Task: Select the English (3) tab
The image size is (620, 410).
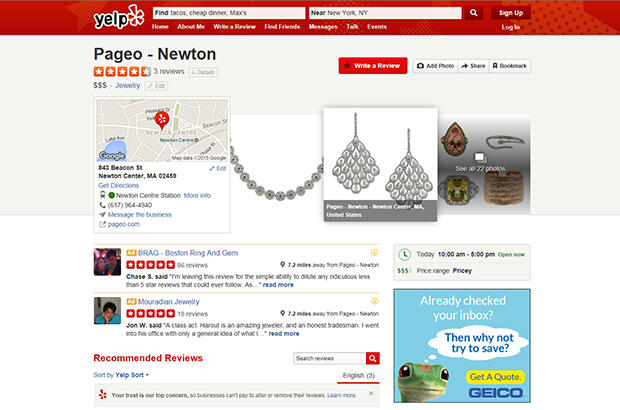Action: tap(358, 376)
